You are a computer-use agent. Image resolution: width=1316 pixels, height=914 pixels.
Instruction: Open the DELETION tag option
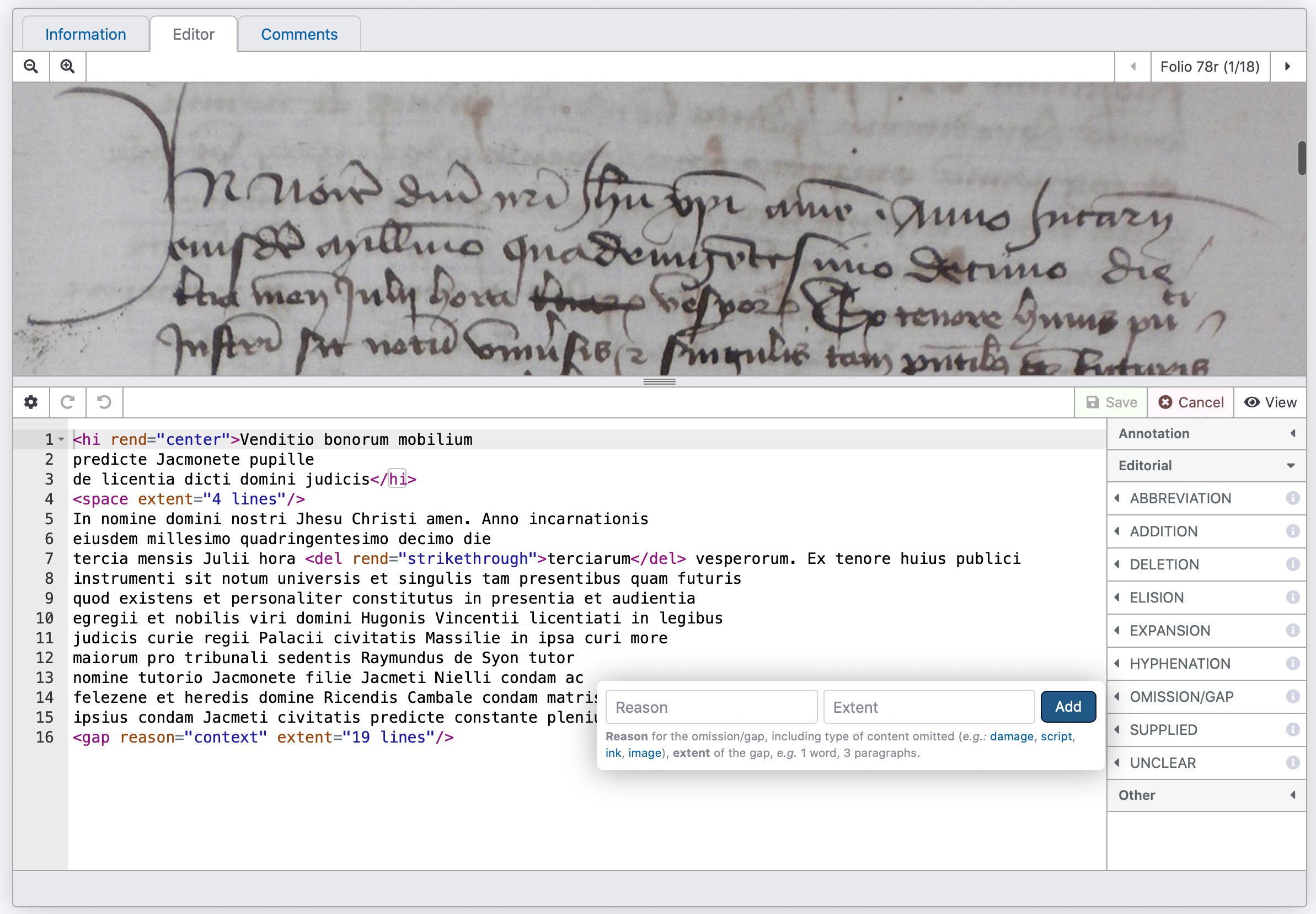[x=1164, y=564]
